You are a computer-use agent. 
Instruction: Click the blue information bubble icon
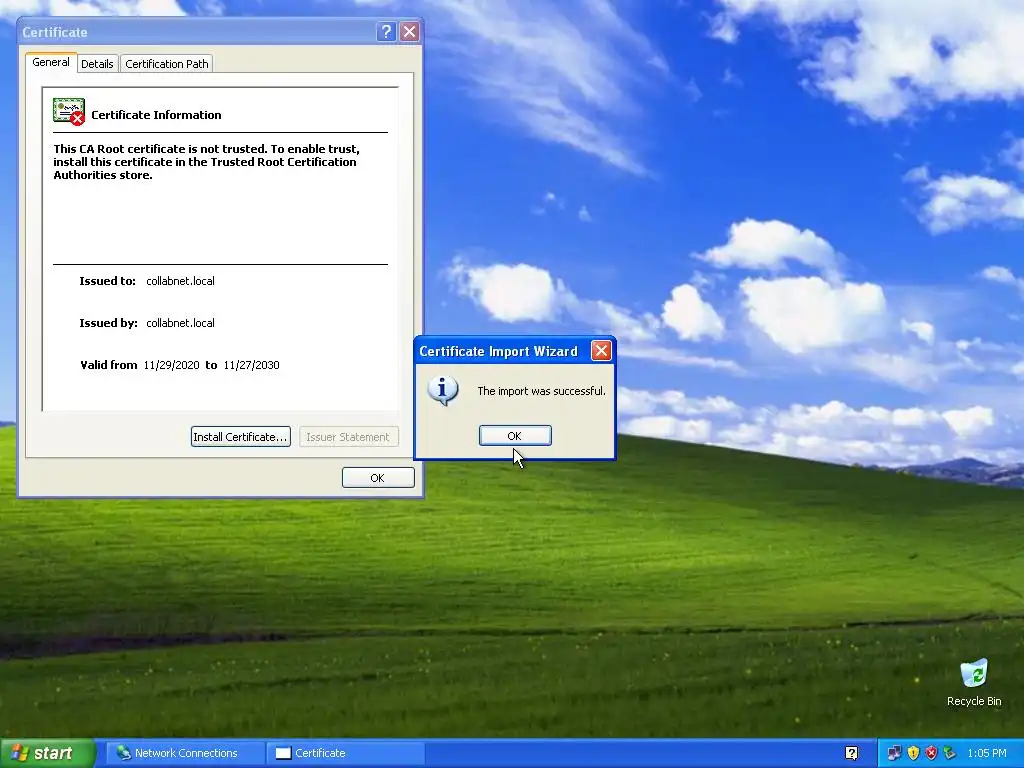[x=443, y=391]
